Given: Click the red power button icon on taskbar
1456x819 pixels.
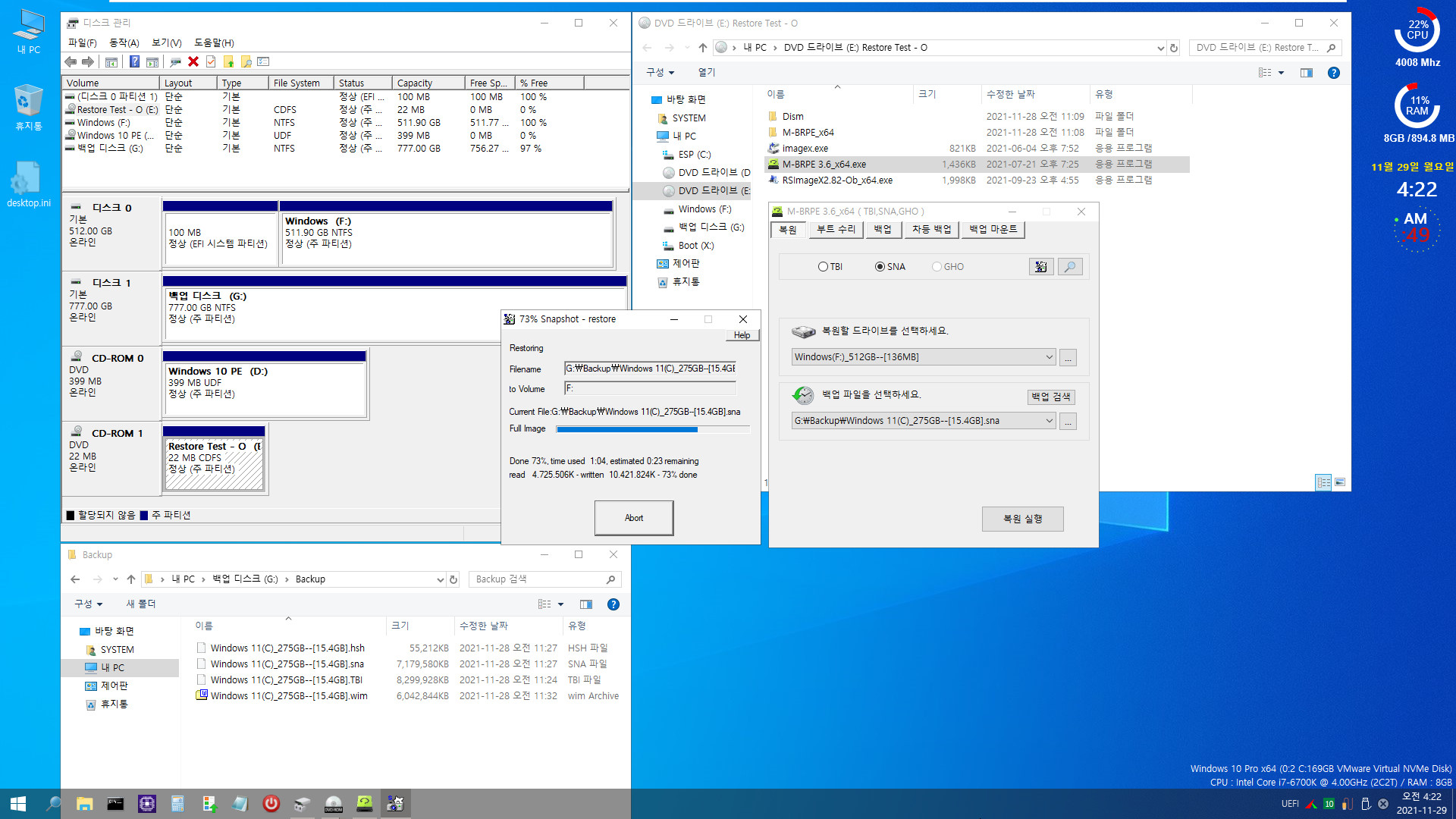Looking at the screenshot, I should click(271, 804).
